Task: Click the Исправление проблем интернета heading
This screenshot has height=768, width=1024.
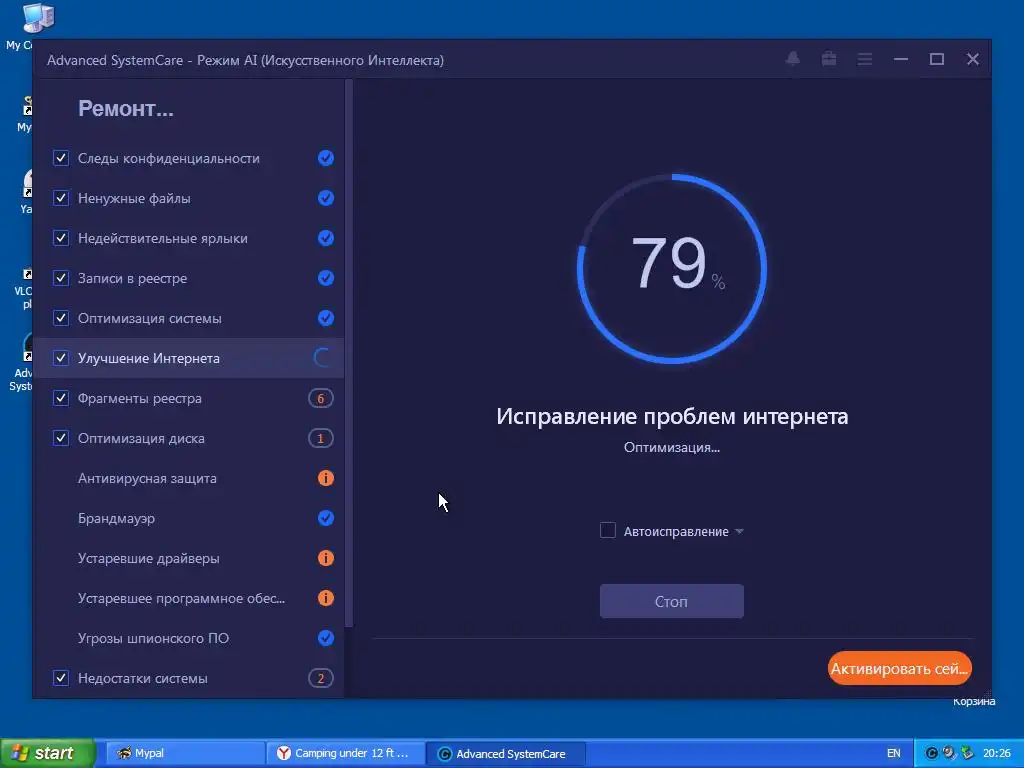Action: pyautogui.click(x=672, y=416)
